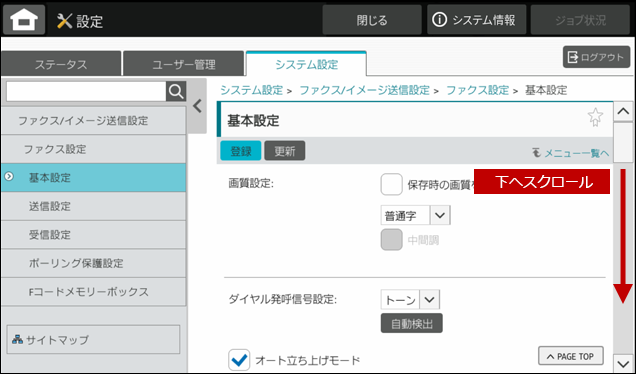Open the 普通字 quality dropdown

[415, 215]
